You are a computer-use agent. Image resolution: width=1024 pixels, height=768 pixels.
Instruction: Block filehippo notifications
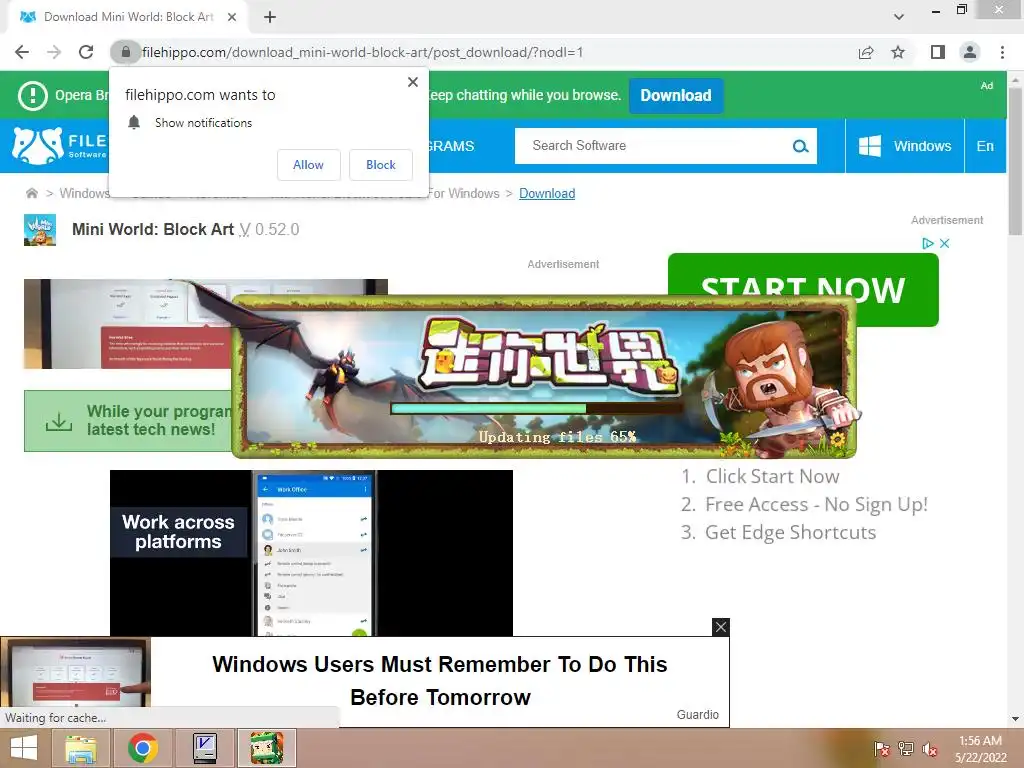[381, 165]
